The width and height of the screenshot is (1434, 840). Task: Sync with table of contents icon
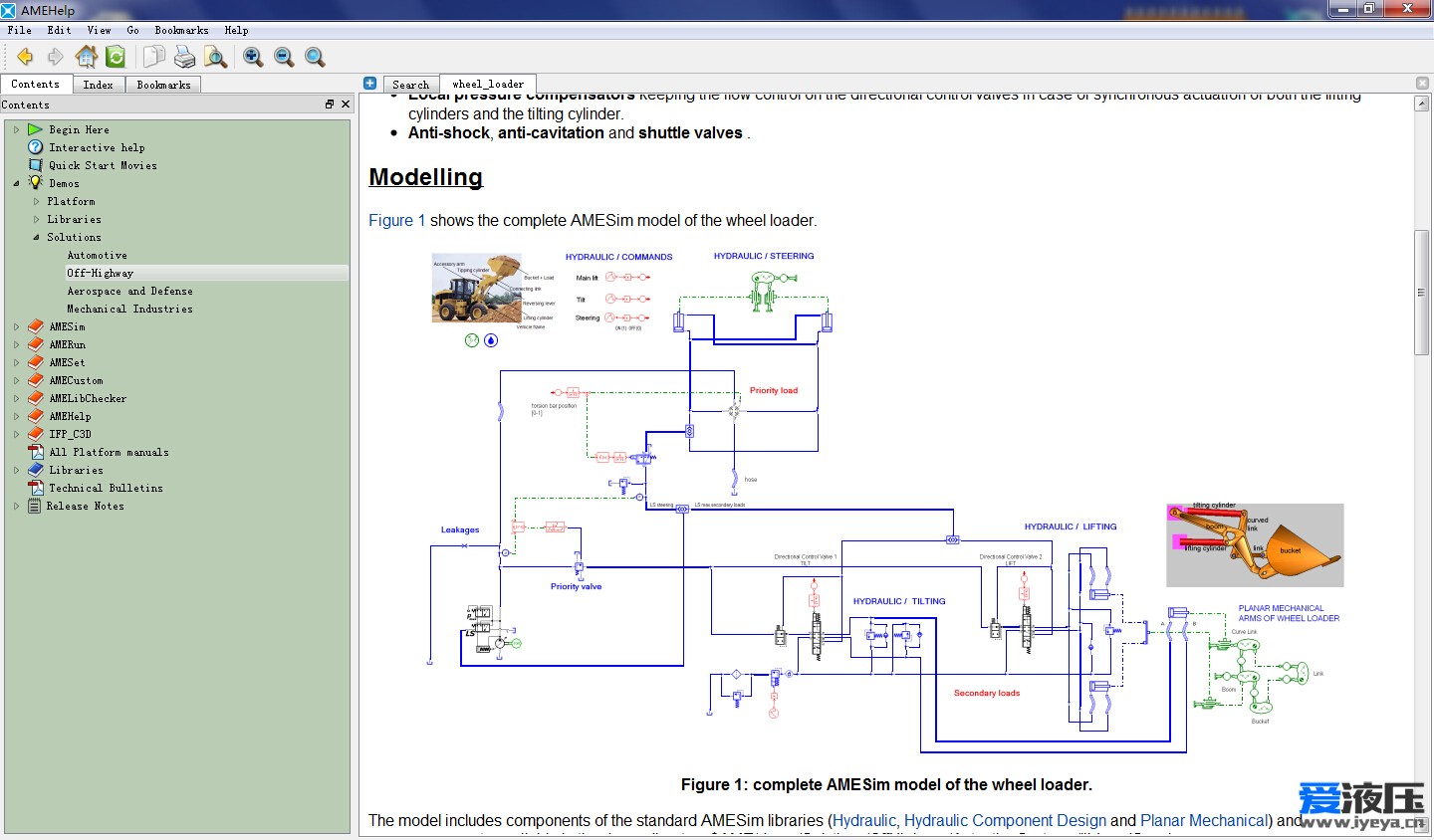tap(116, 57)
